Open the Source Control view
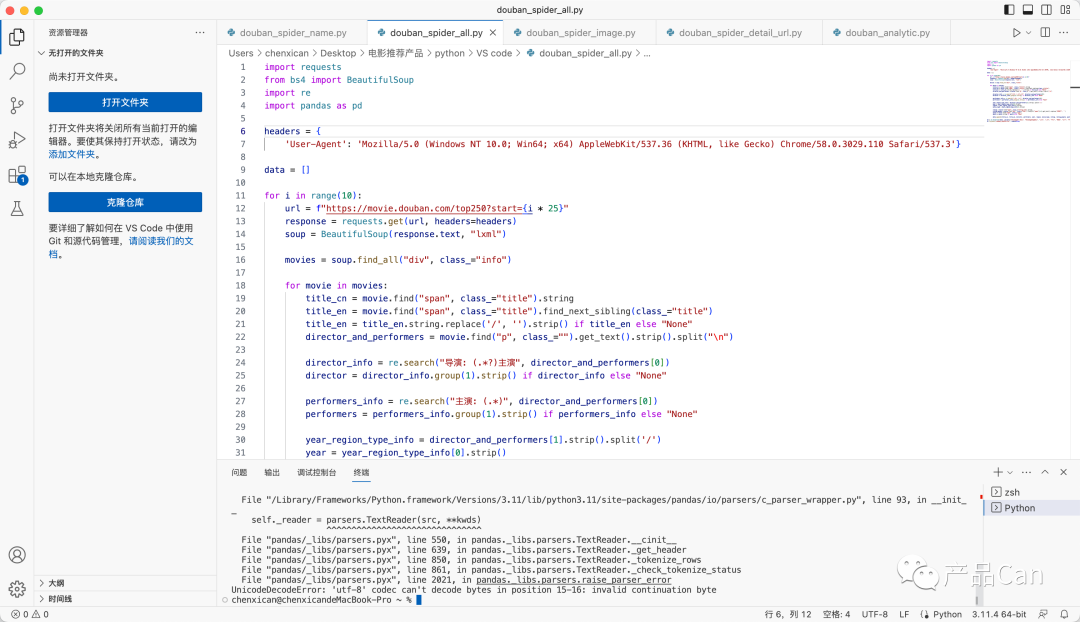 [17, 105]
